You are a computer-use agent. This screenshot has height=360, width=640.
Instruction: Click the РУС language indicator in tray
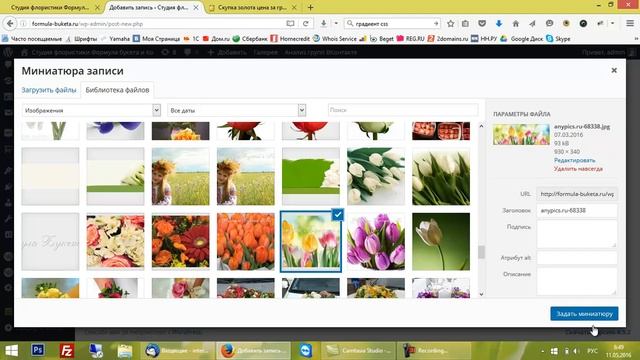[592, 351]
